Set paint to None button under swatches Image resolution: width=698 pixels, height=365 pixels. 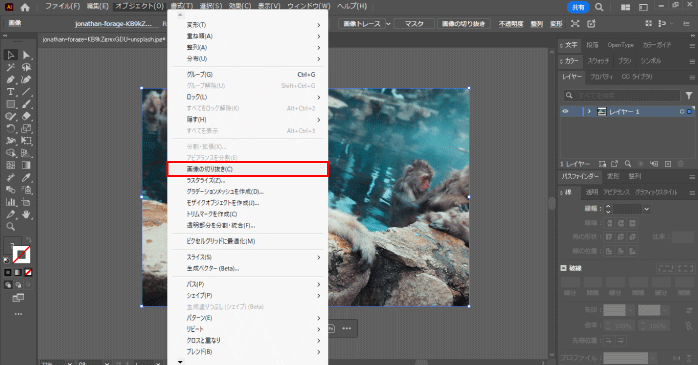(x=28, y=272)
